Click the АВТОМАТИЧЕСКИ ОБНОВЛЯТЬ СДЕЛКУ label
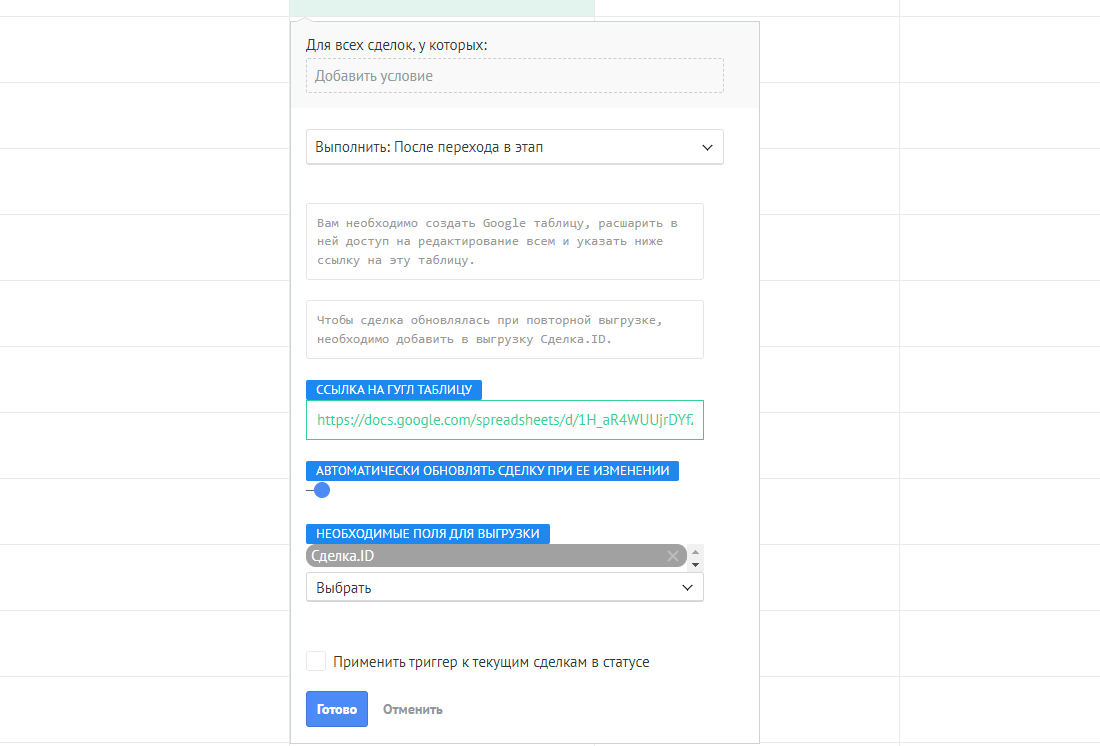This screenshot has width=1100, height=746. pos(492,471)
